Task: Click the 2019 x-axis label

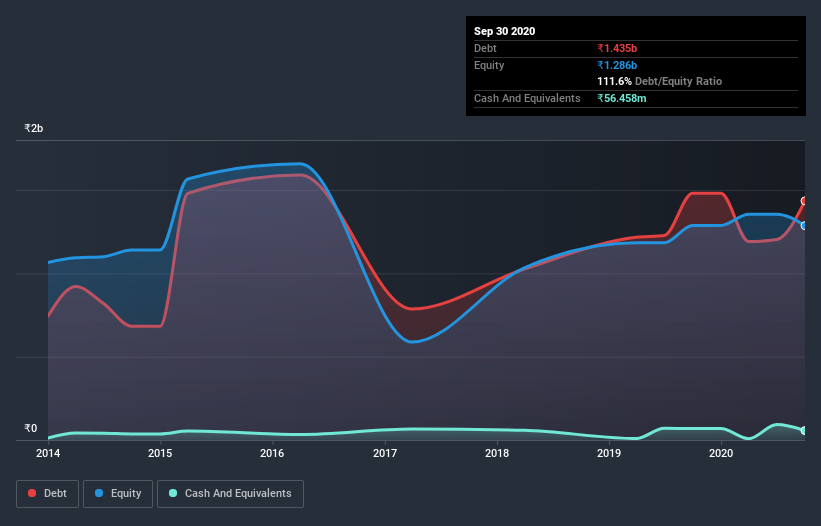Action: pyautogui.click(x=609, y=453)
